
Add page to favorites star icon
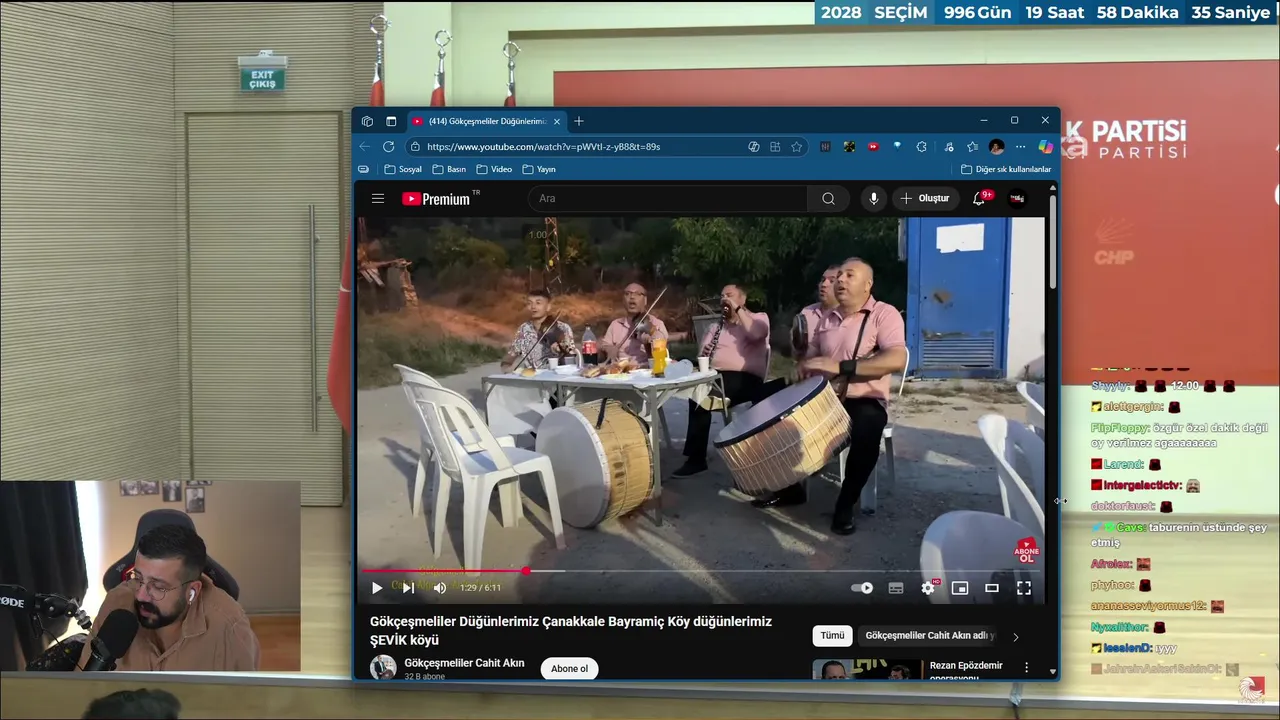(x=797, y=146)
